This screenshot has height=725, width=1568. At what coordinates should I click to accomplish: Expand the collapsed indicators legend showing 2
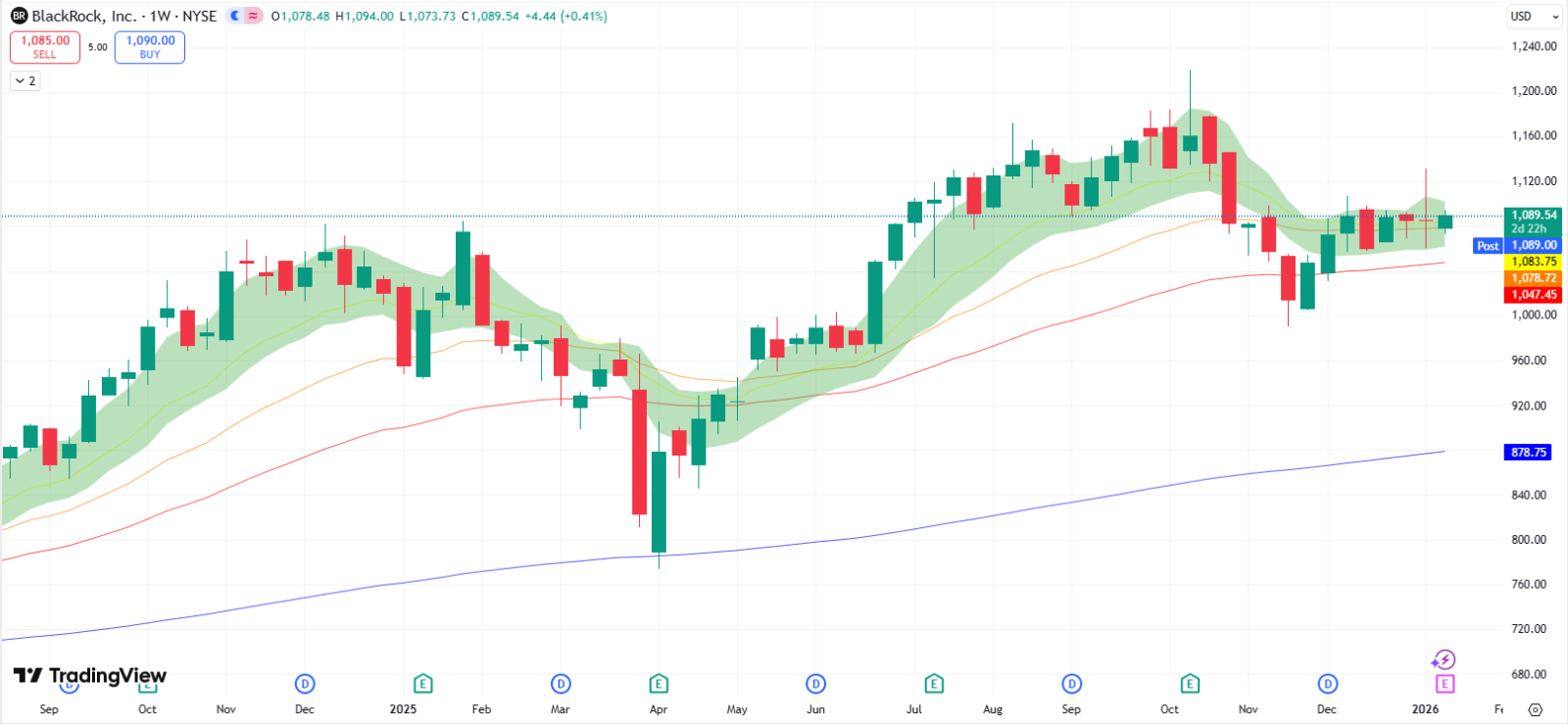point(25,81)
